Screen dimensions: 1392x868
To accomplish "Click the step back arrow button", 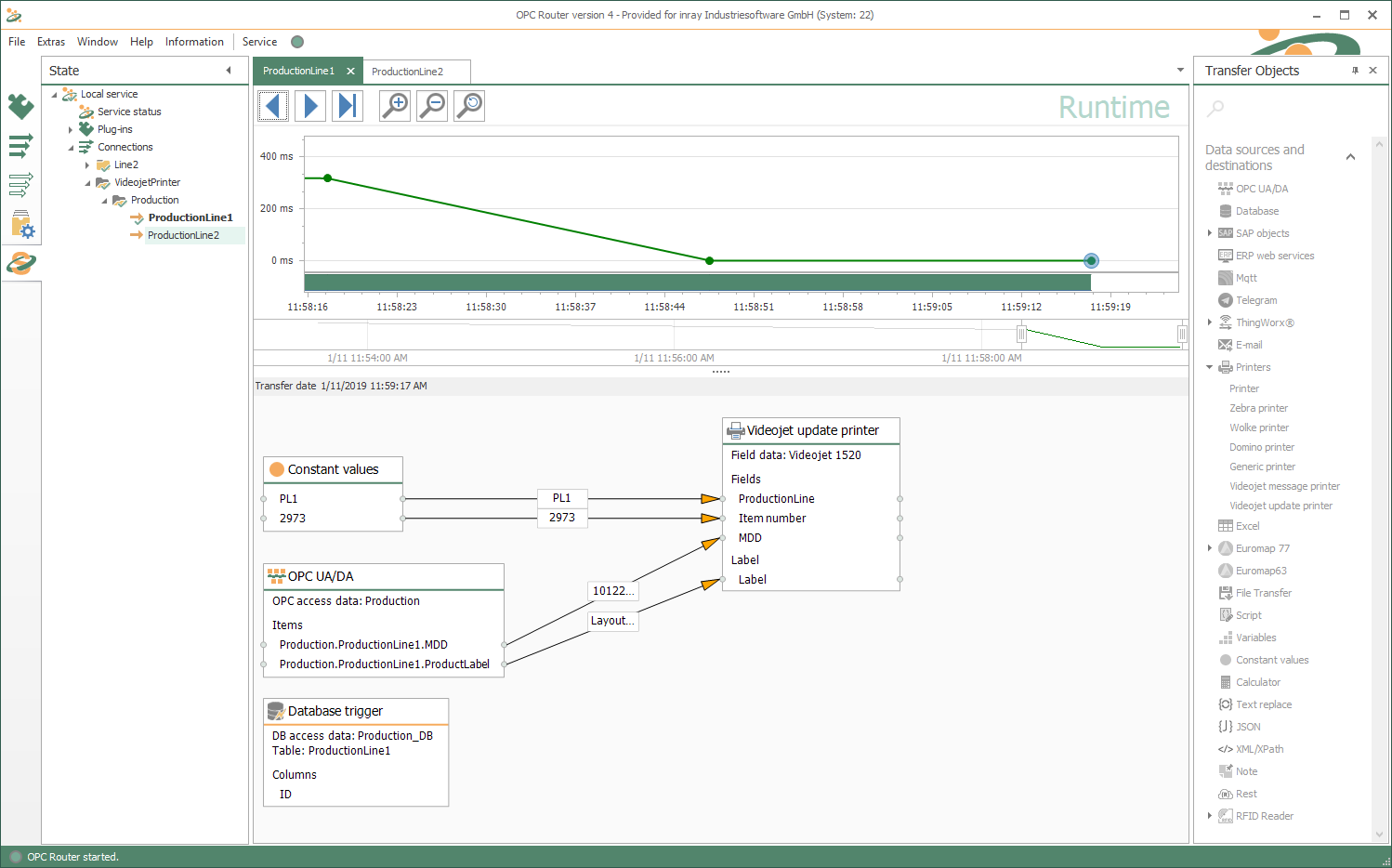I will tap(273, 106).
